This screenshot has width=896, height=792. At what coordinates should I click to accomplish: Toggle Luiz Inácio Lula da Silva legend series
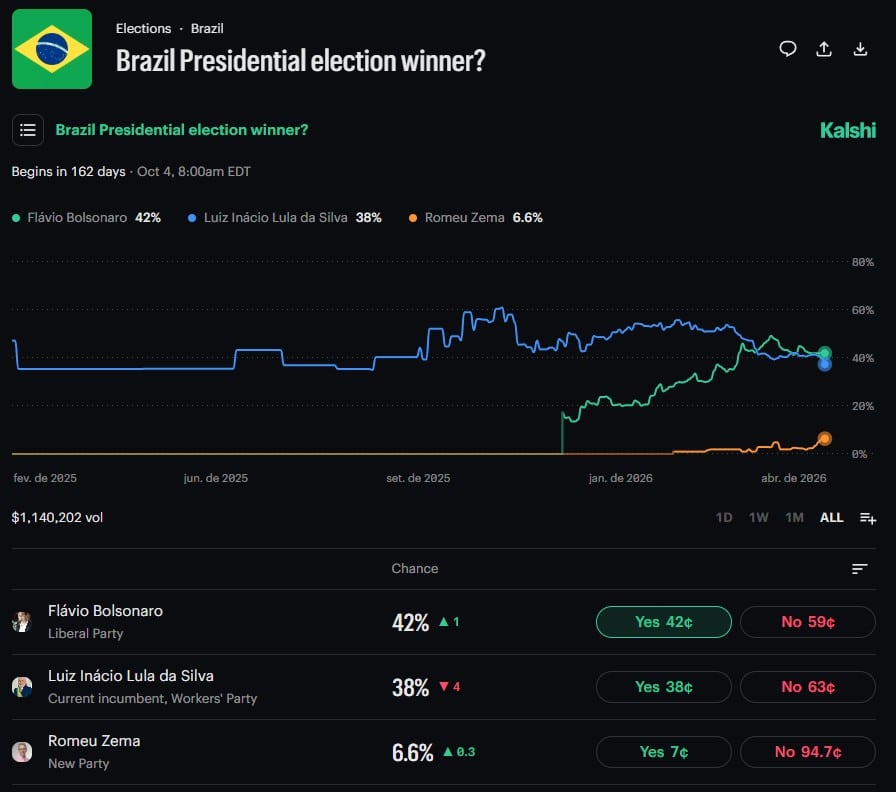point(284,217)
